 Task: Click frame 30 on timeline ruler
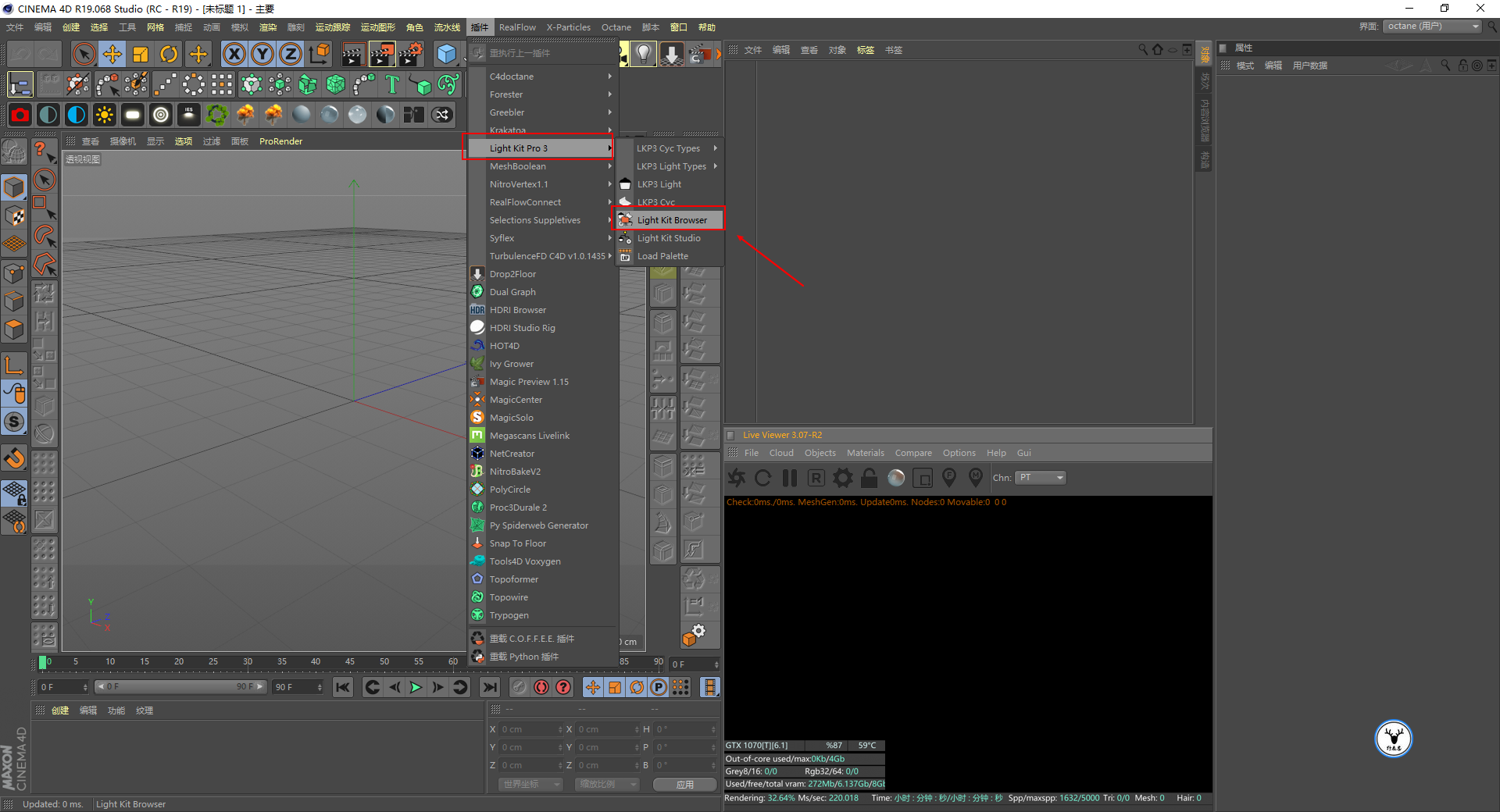click(x=248, y=662)
